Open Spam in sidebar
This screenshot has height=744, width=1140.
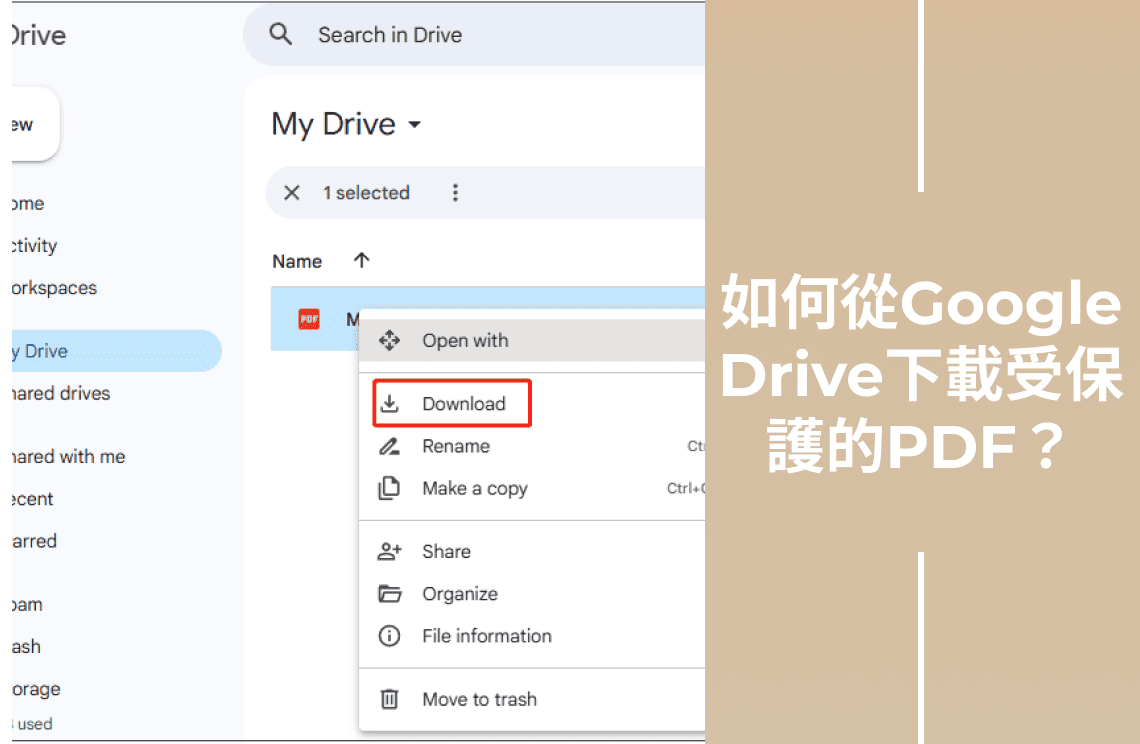(27, 604)
